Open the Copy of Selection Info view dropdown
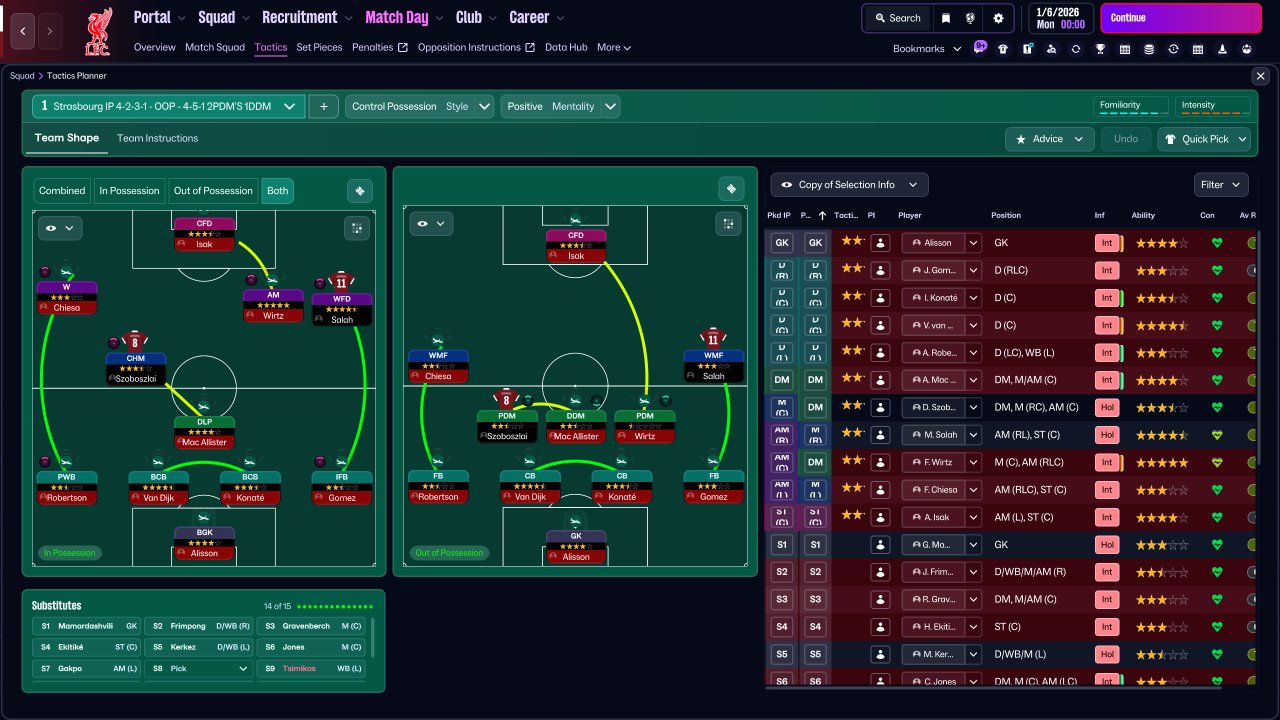 pos(849,185)
